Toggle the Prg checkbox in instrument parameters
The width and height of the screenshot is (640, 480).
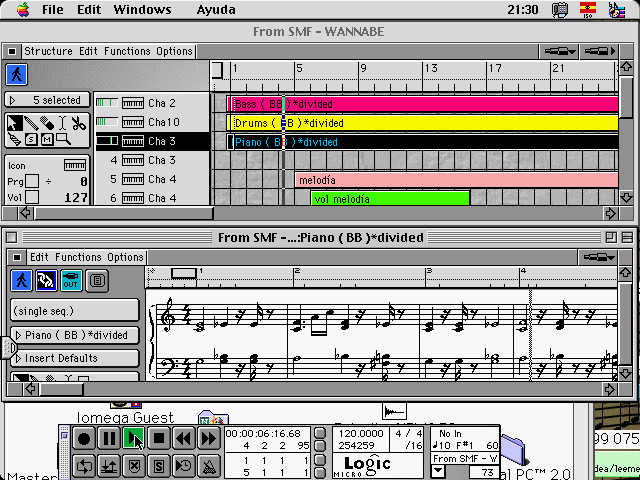[32, 181]
